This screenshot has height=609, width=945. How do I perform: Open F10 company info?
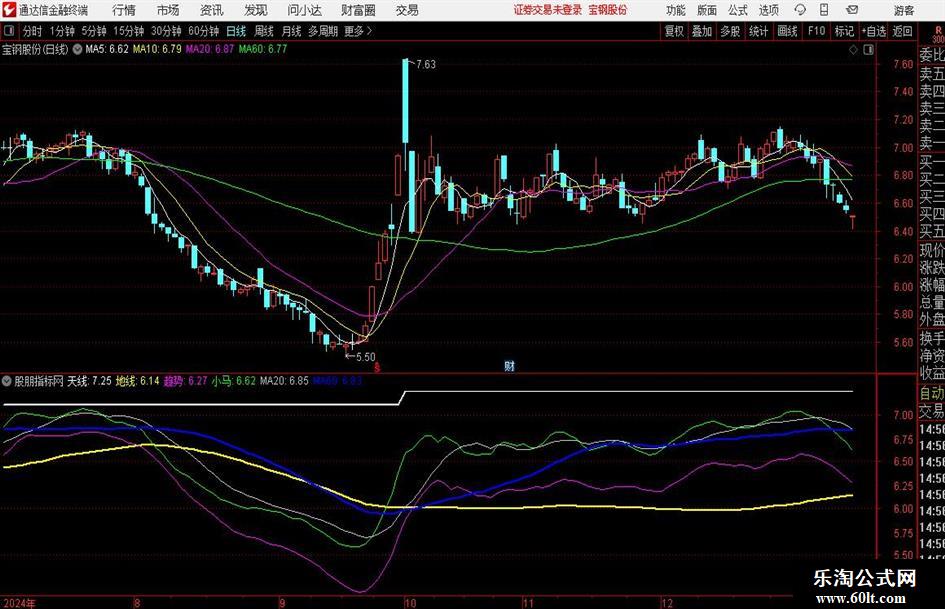[816, 31]
